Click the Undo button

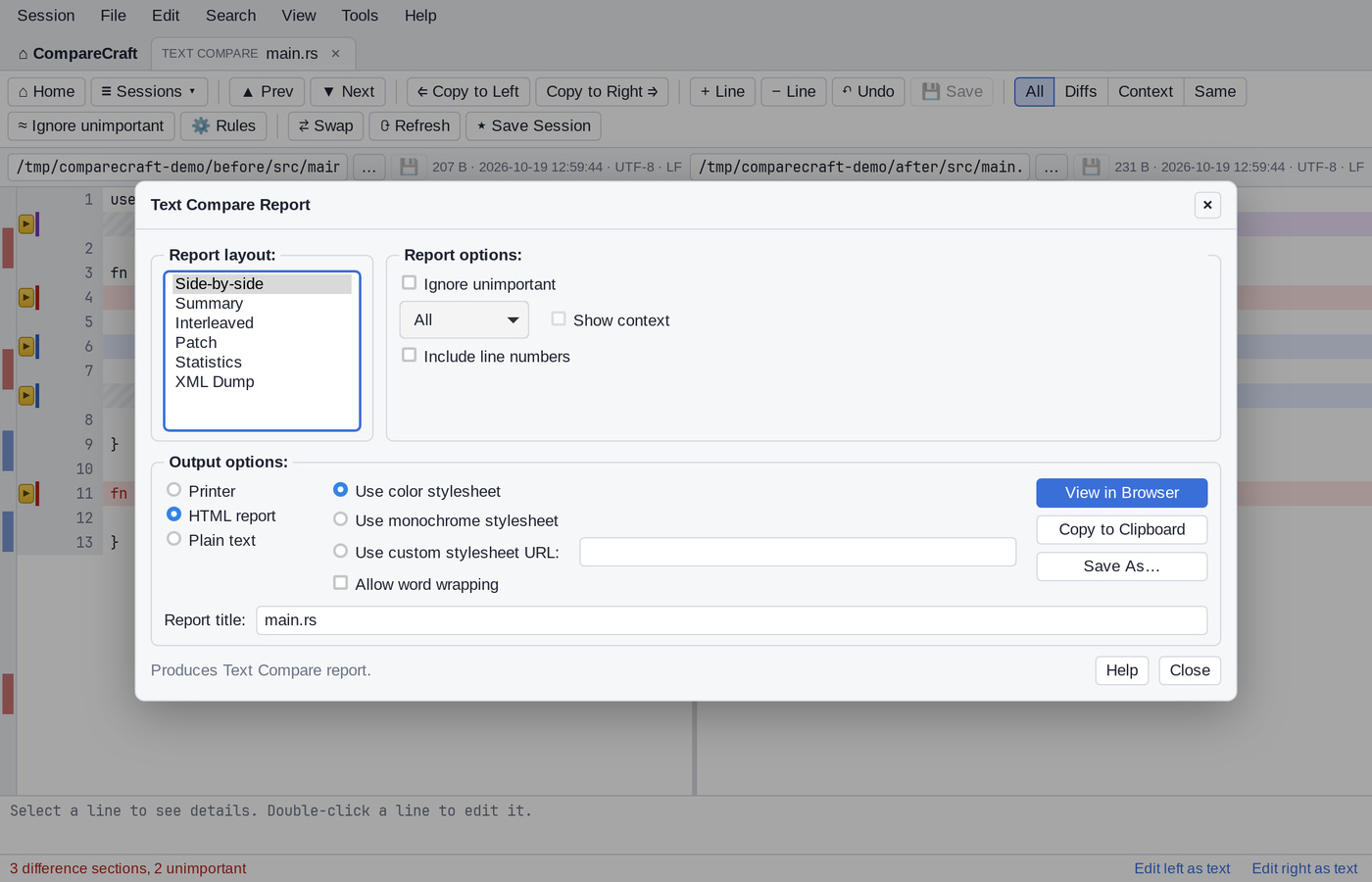pos(868,91)
